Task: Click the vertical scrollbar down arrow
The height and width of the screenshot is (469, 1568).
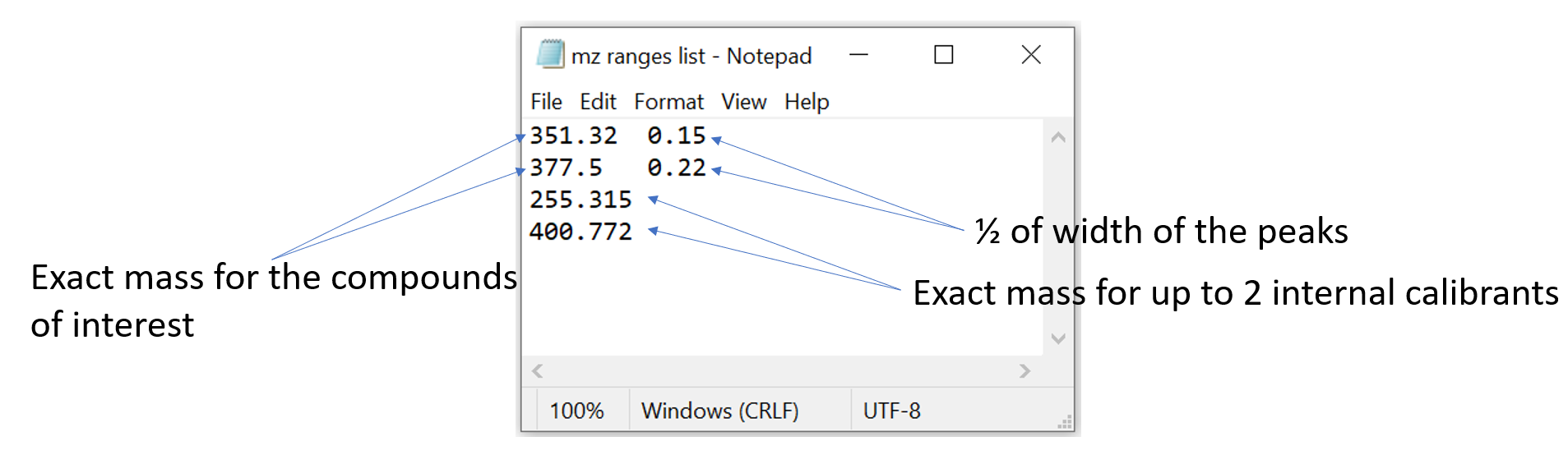Action: (x=1058, y=338)
